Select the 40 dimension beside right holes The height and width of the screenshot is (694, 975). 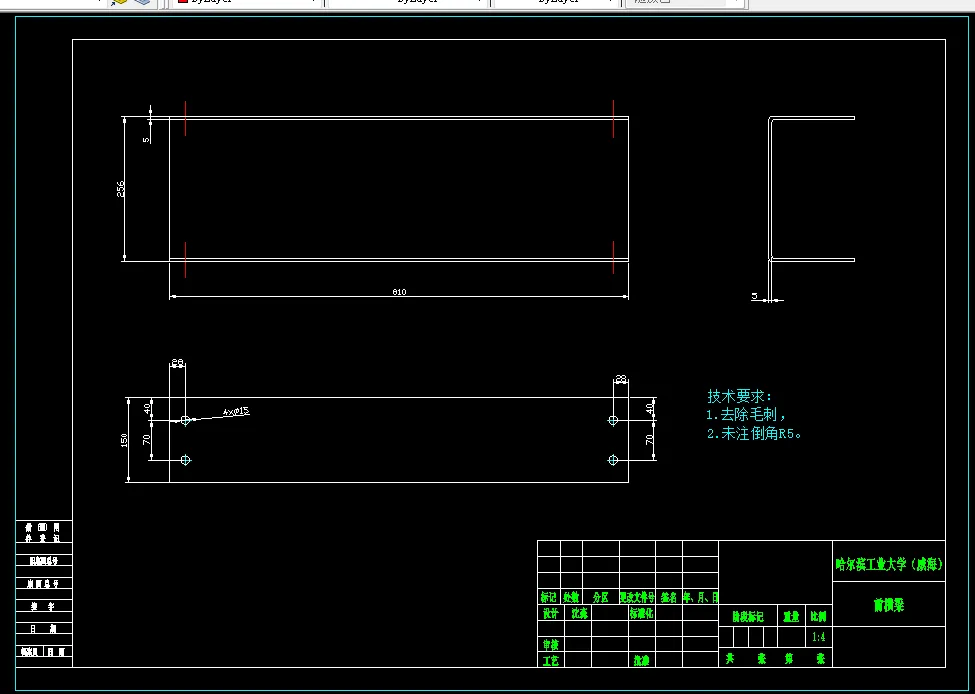(x=650, y=409)
